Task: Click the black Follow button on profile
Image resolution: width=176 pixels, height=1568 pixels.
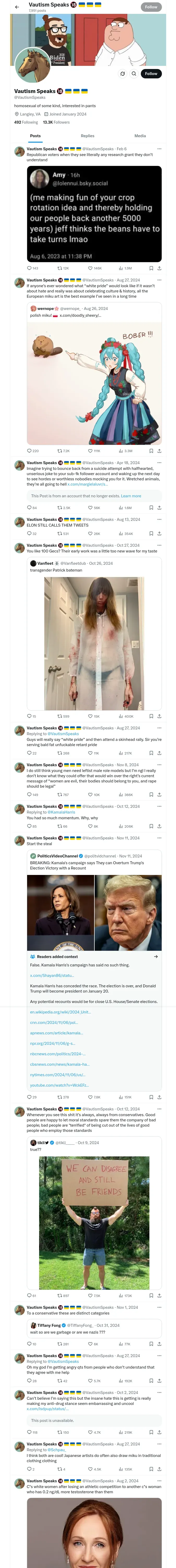Action: pyautogui.click(x=150, y=74)
